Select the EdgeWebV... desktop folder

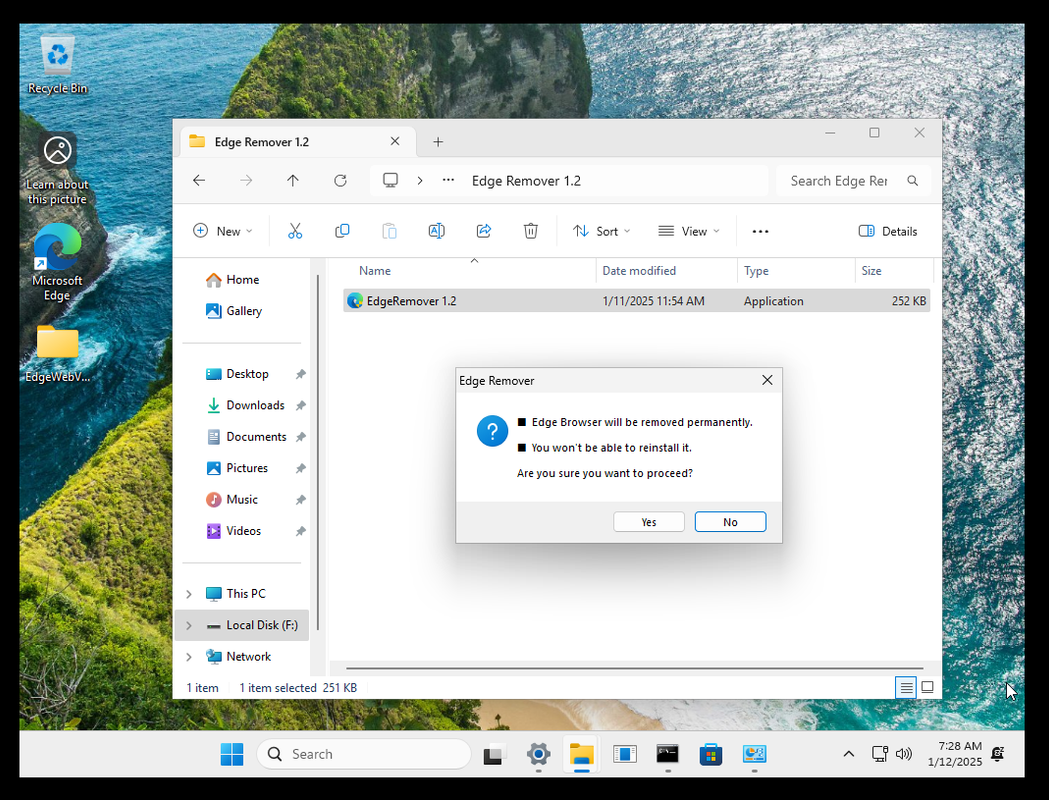[58, 353]
